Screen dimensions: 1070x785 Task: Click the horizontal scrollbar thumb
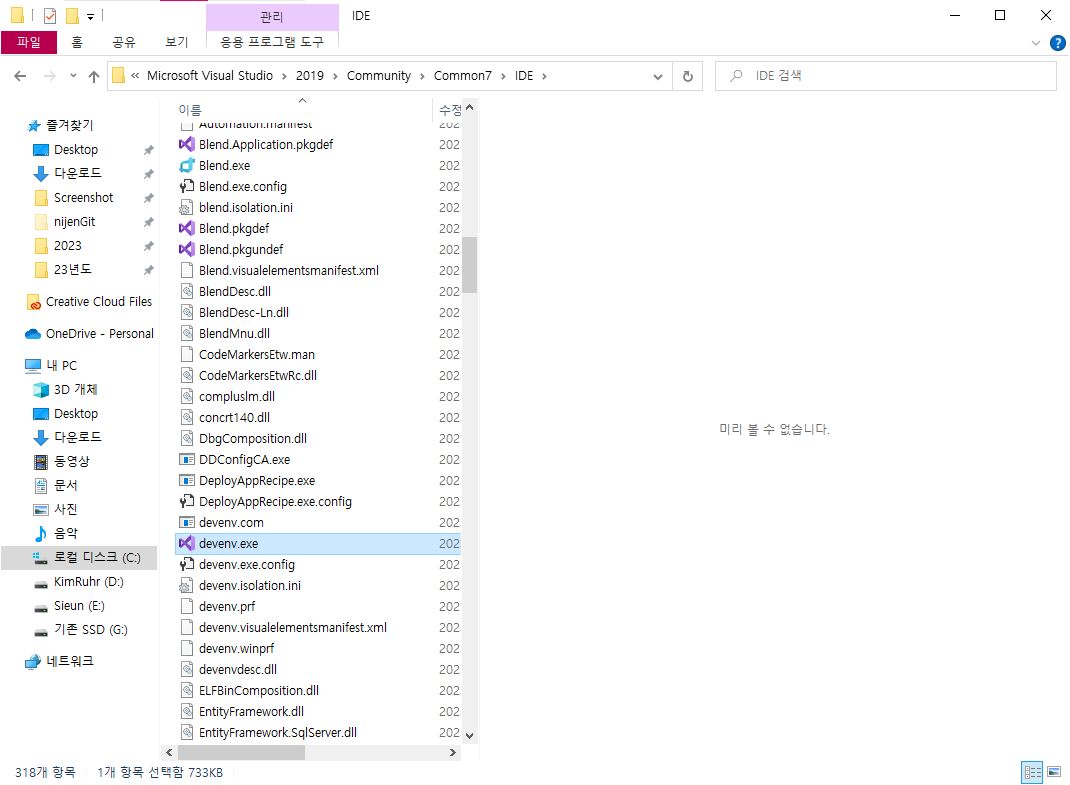pyautogui.click(x=241, y=752)
